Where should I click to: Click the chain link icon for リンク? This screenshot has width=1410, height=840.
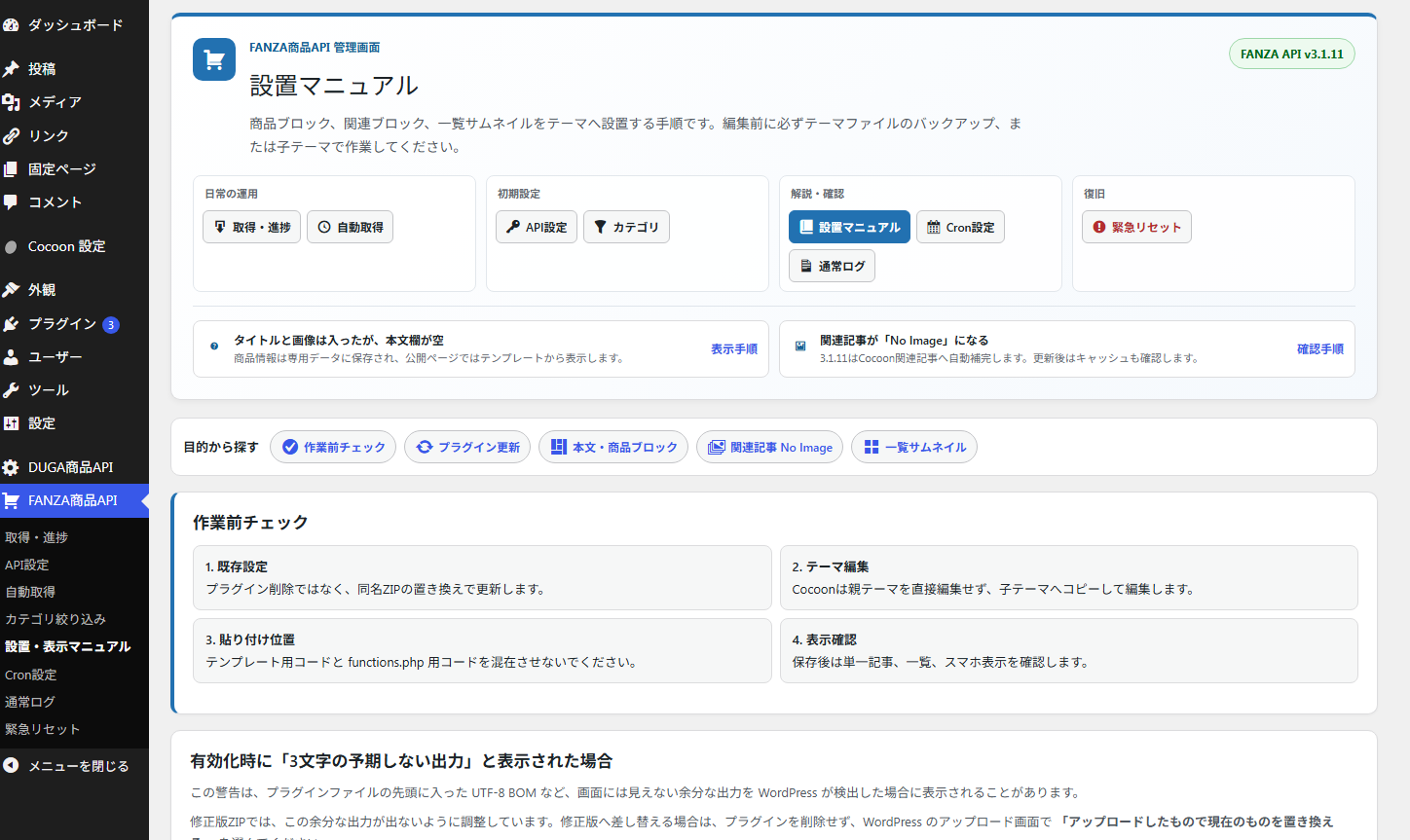pos(11,136)
